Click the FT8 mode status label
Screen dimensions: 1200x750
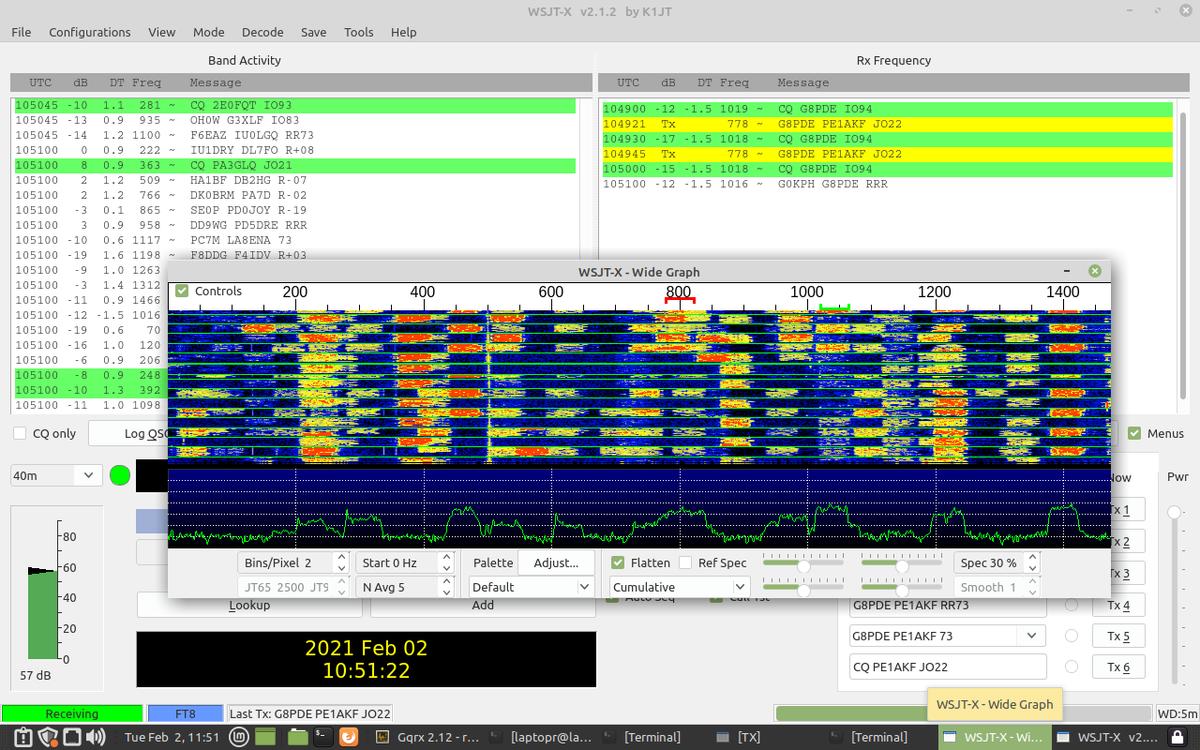[185, 714]
